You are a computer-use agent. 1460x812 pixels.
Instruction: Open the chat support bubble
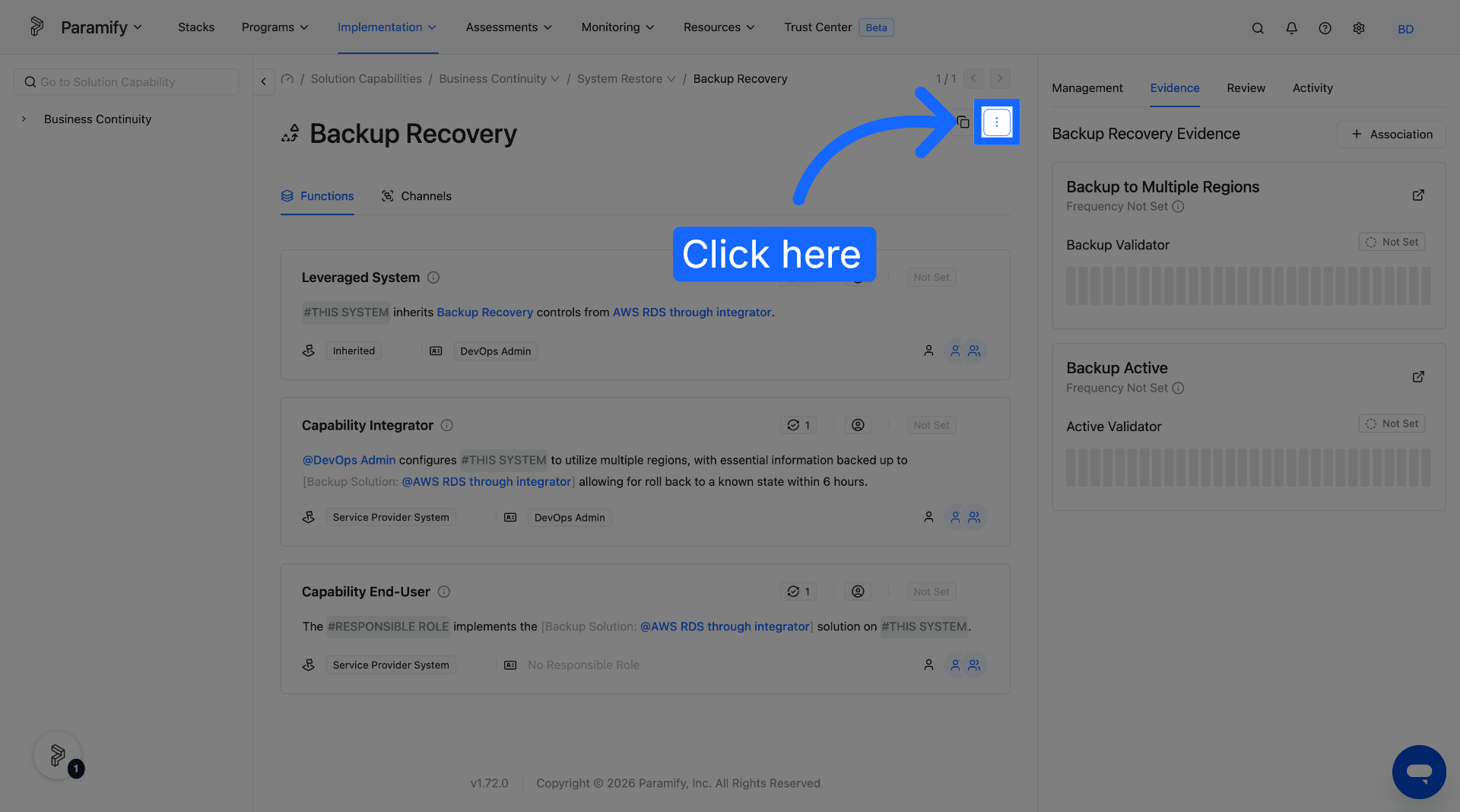1419,772
